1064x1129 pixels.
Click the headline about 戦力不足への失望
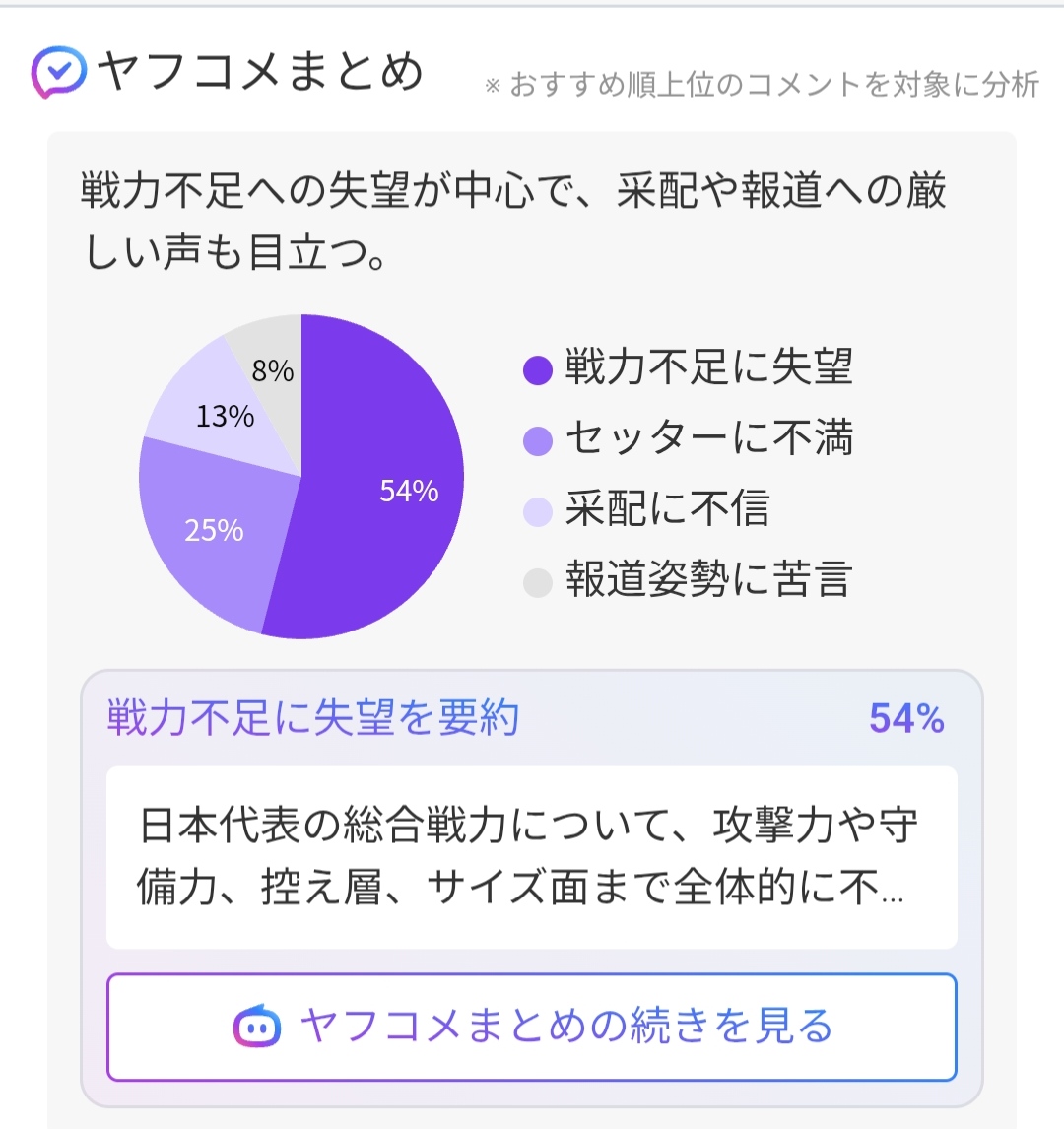[x=512, y=221]
